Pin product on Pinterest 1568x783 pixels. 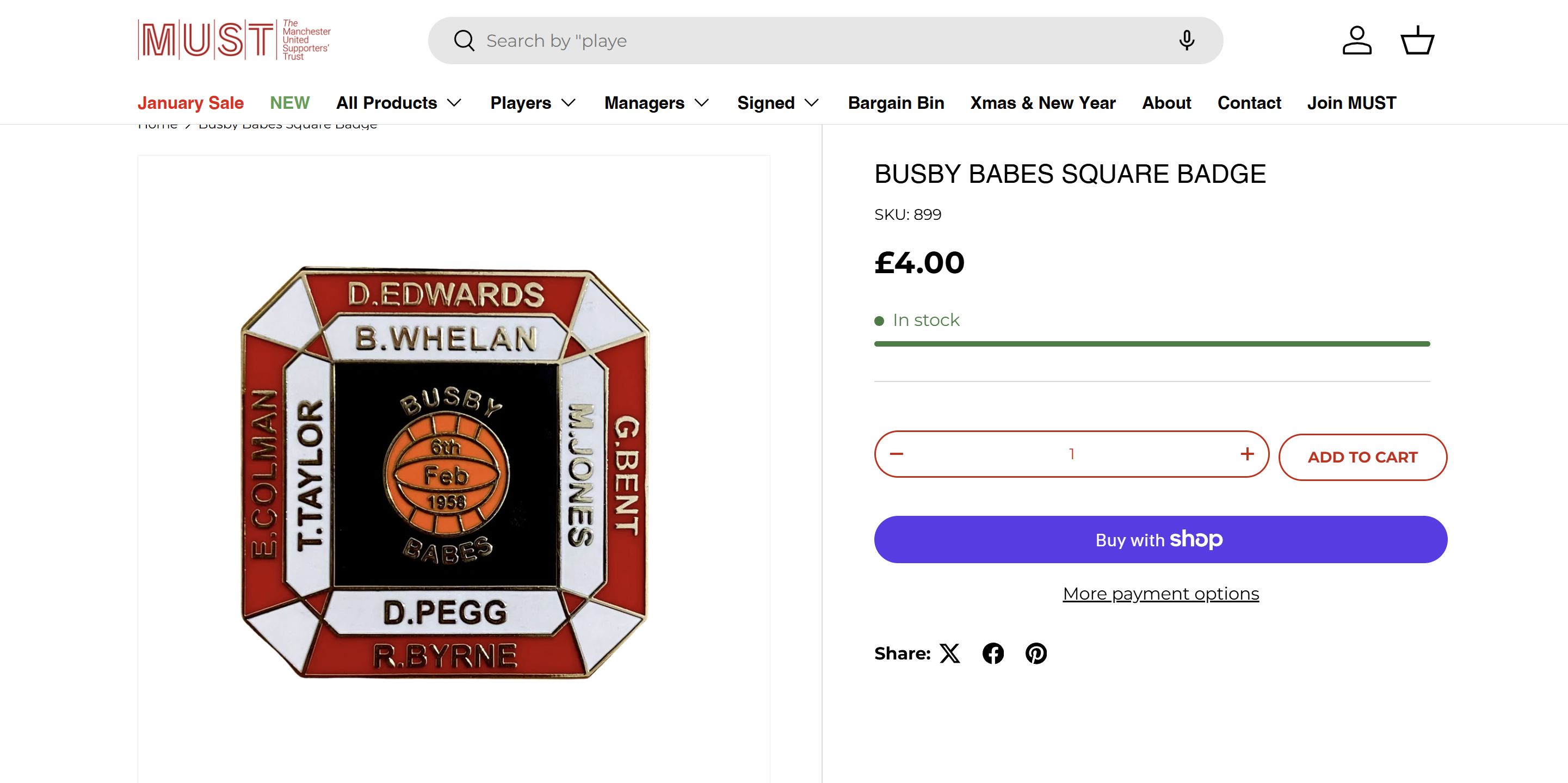tap(1036, 653)
